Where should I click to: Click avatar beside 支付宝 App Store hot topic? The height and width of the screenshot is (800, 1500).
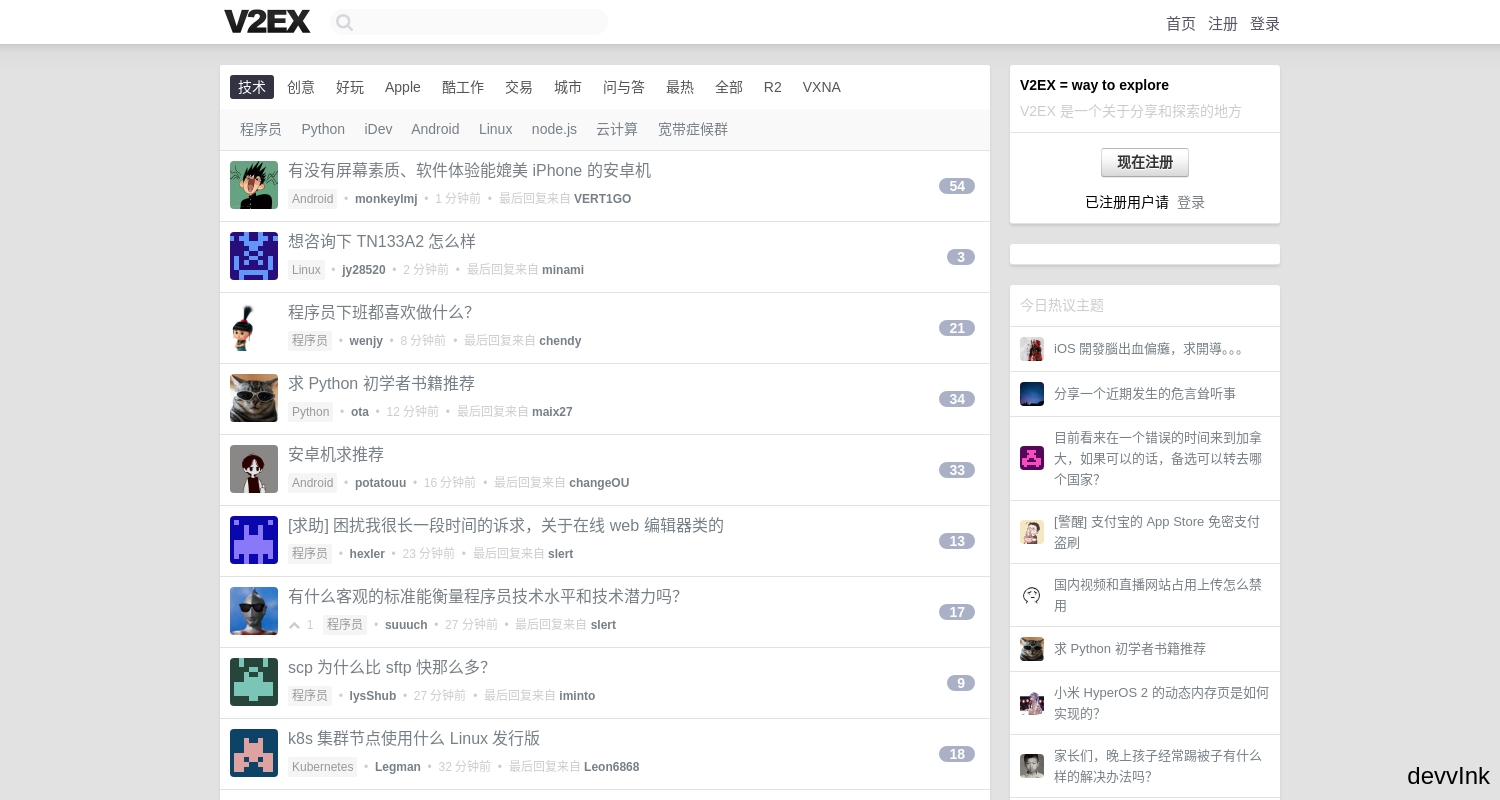click(1032, 532)
